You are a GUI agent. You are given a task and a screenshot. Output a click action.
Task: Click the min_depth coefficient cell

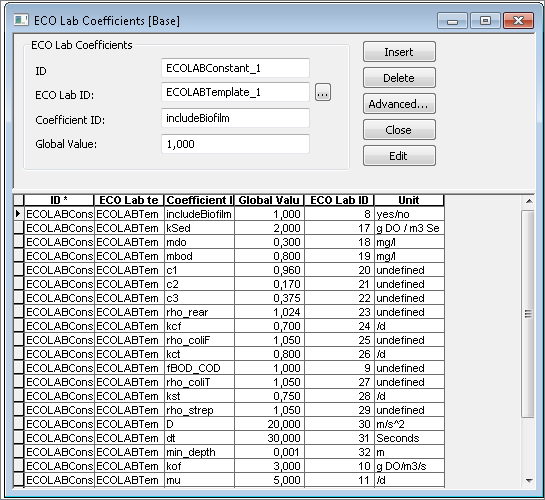pos(199,452)
